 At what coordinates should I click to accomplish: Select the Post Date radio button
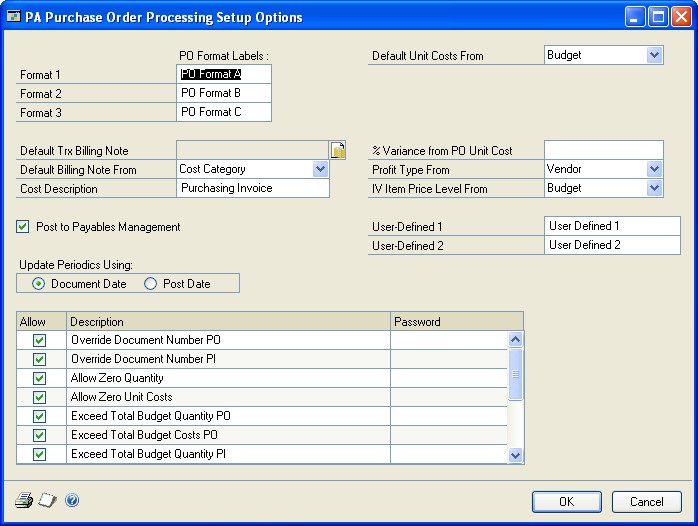[x=150, y=283]
